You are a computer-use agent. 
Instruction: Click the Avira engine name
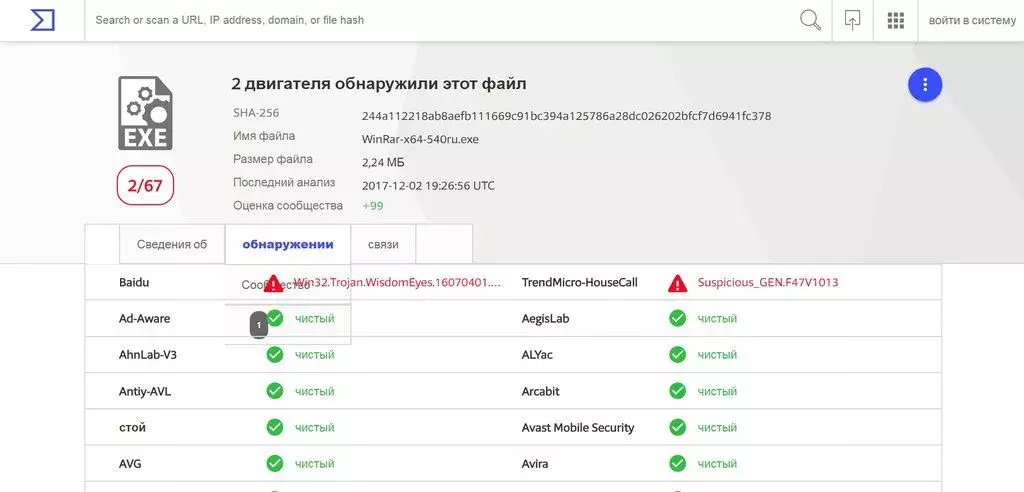(x=535, y=464)
